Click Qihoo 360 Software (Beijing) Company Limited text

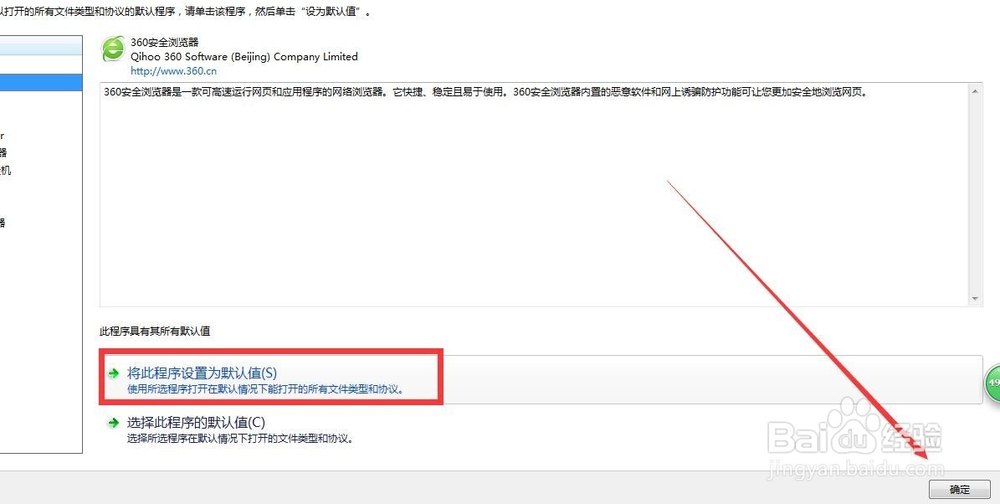244,57
